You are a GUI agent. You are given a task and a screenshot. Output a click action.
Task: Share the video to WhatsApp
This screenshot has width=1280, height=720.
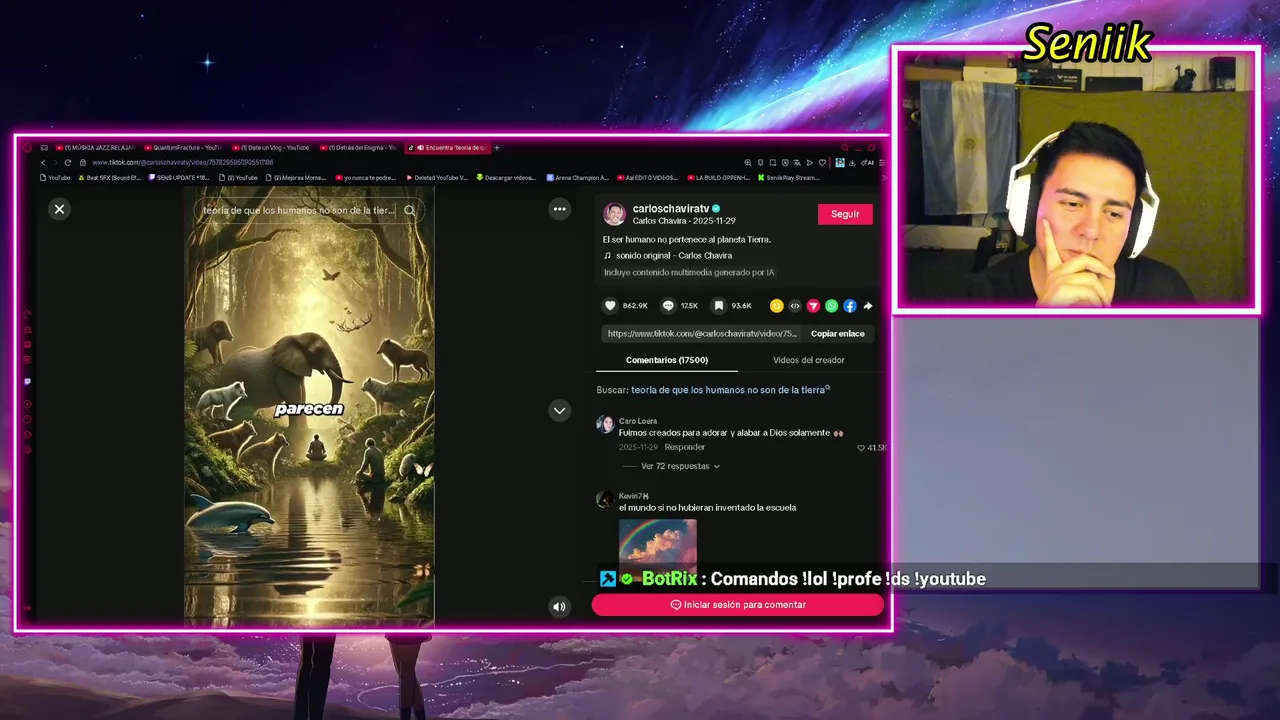click(831, 306)
